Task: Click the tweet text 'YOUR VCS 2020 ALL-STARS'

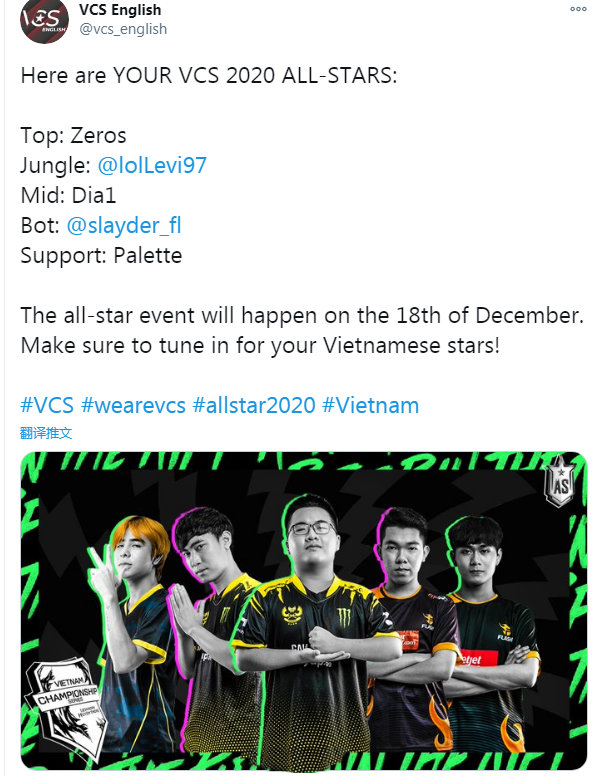Action: point(254,76)
